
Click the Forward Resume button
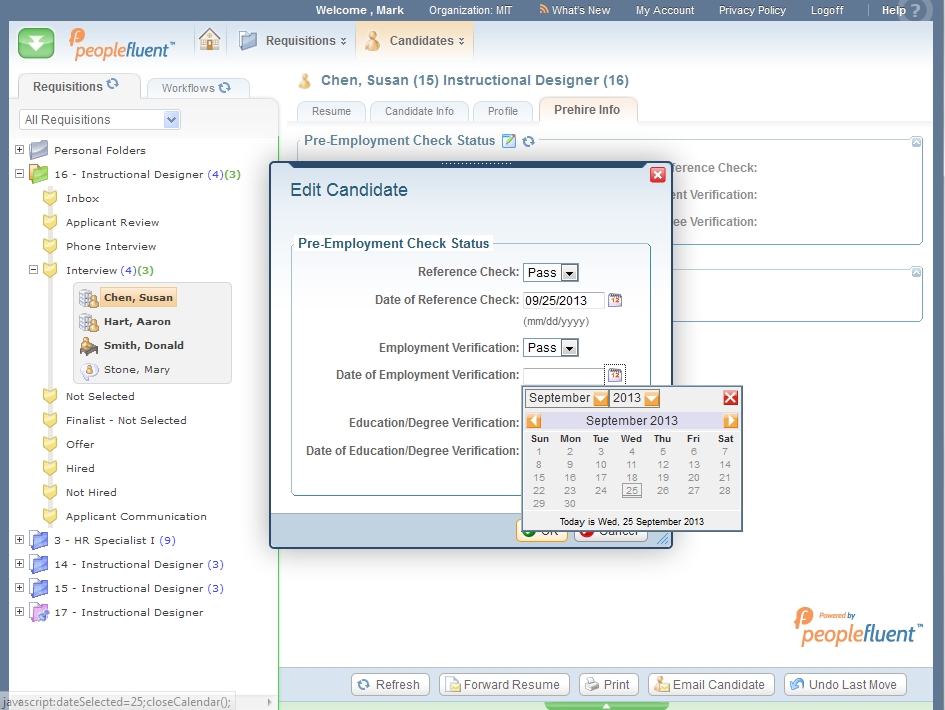504,685
